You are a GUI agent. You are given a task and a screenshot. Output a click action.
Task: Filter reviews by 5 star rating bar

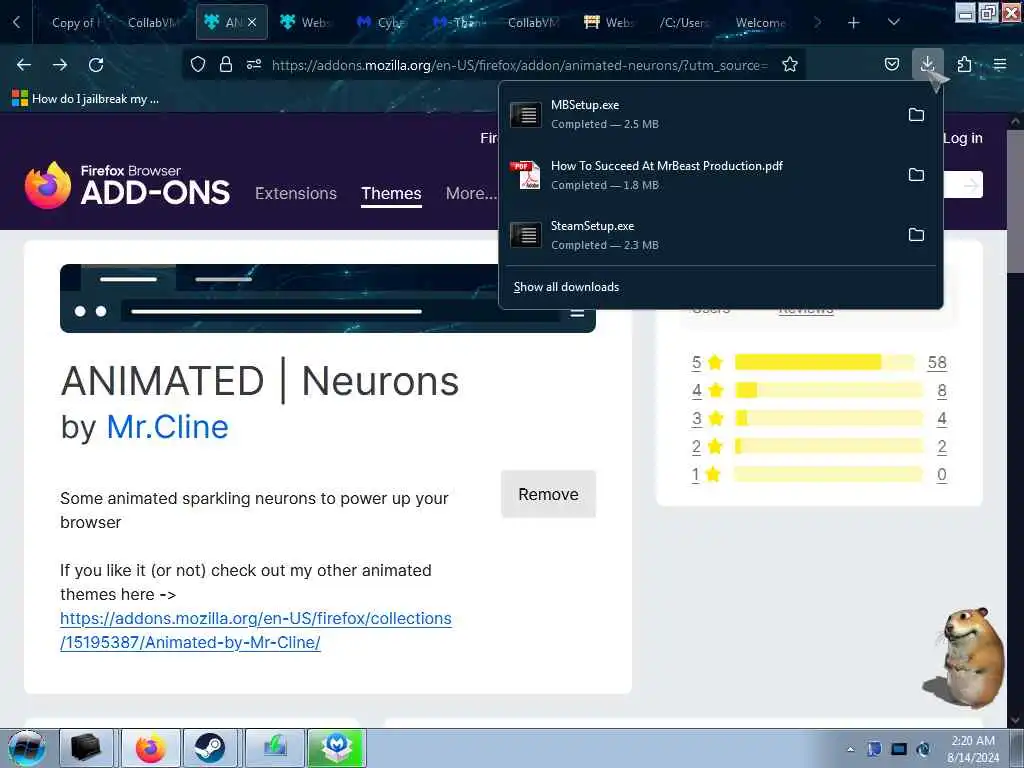(x=825, y=362)
